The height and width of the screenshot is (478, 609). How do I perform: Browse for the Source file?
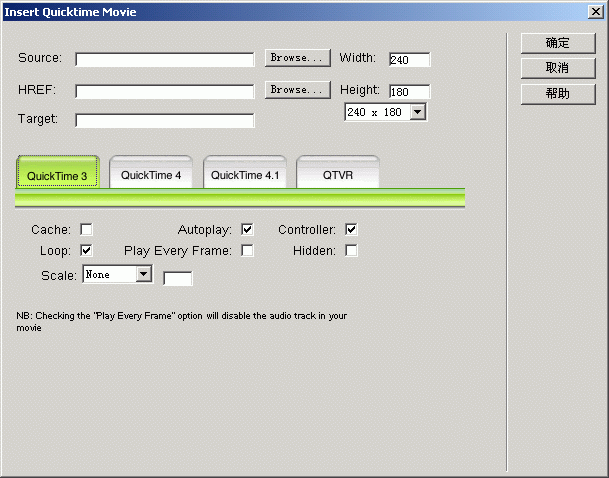point(298,58)
